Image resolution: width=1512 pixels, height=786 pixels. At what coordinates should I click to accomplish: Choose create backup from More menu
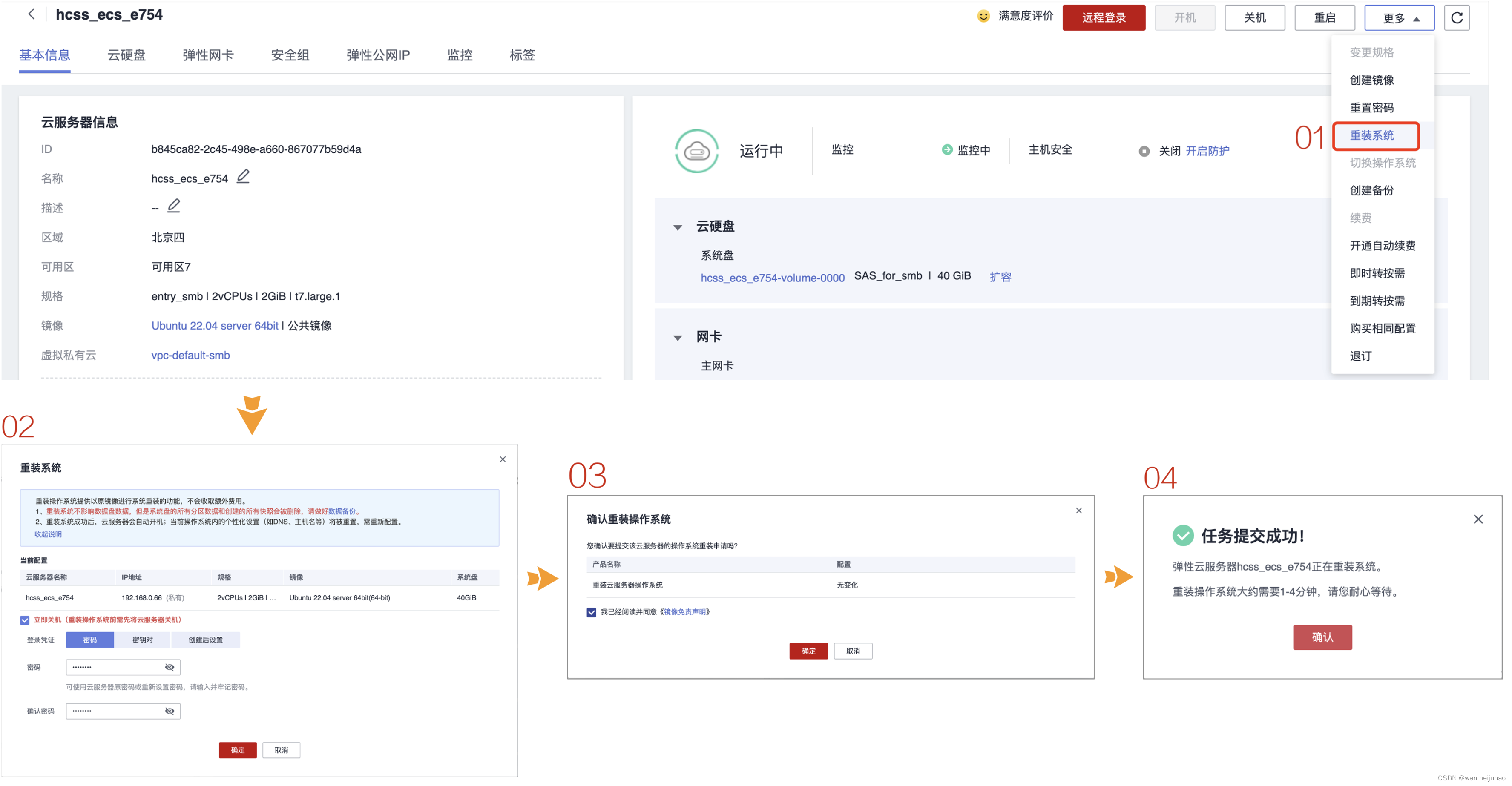(x=1372, y=190)
